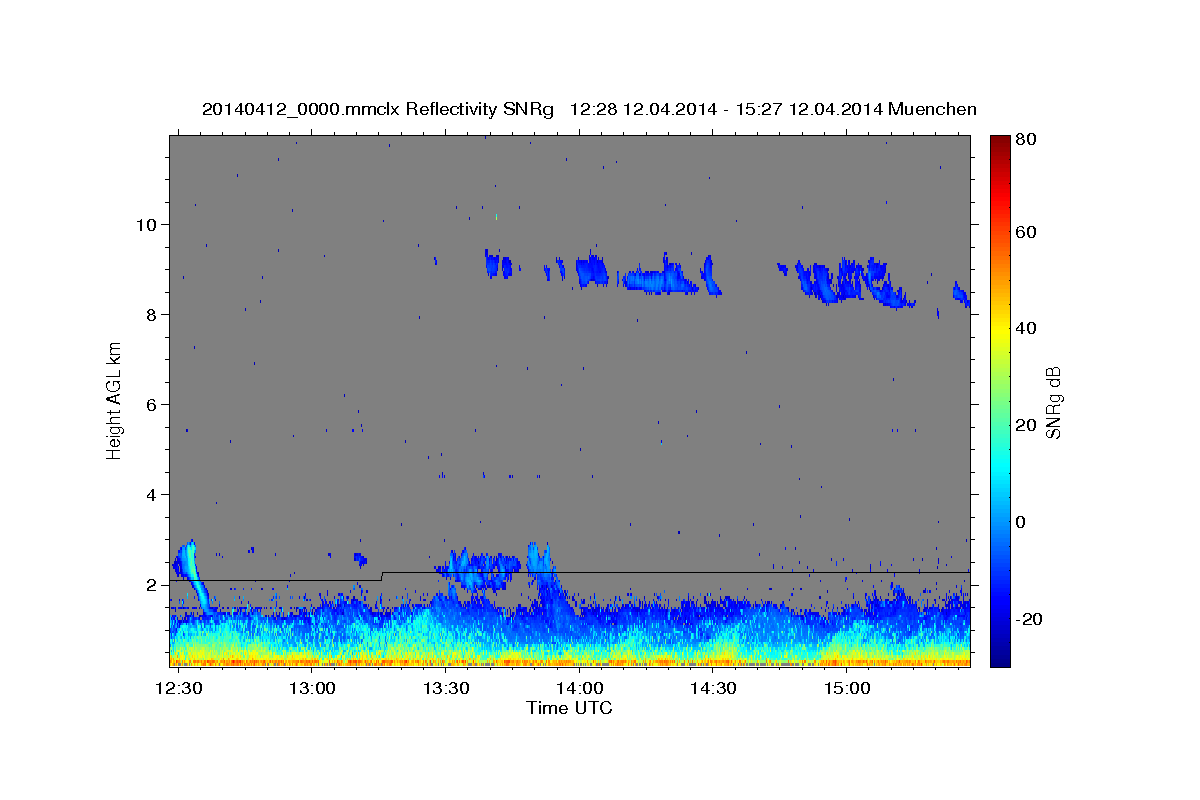Click the 'Time UTC' axis label
Screen dimensions: 1200x800
569,708
